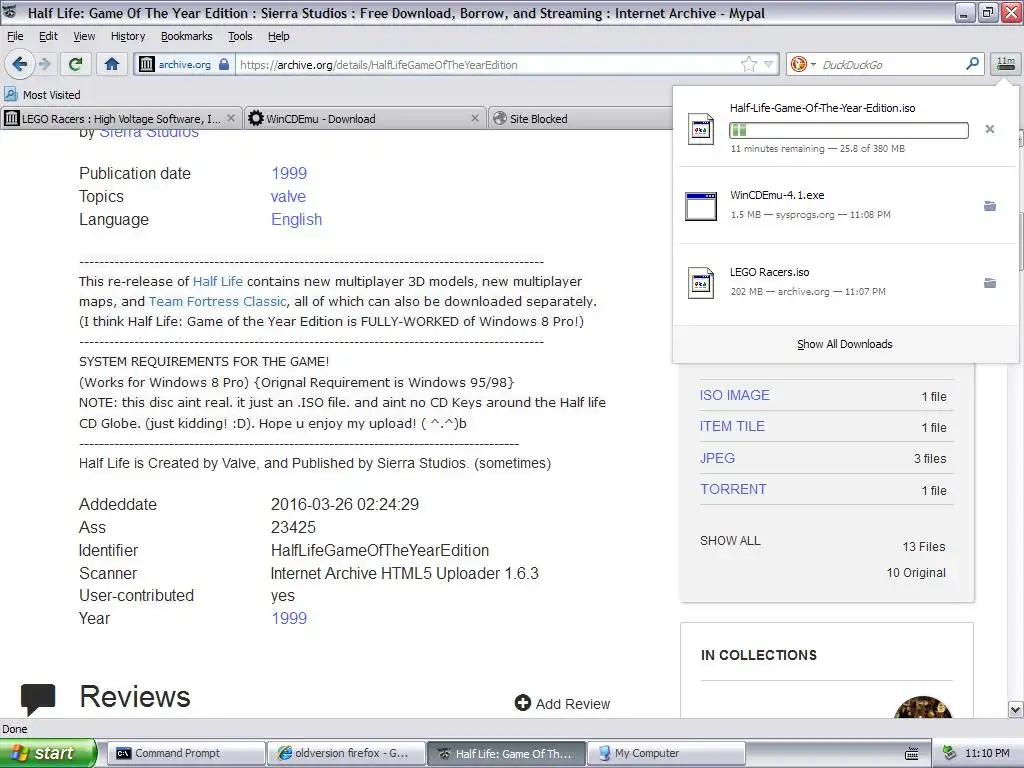
Task: Click the Add Review link text
Action: [x=573, y=703]
